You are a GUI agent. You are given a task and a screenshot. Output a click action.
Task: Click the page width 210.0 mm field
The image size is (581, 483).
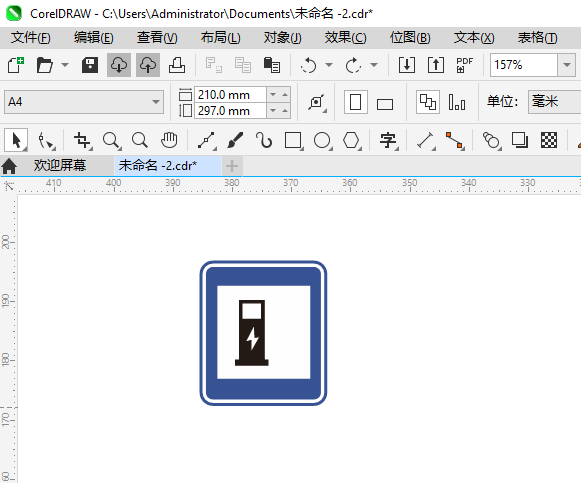tap(230, 95)
